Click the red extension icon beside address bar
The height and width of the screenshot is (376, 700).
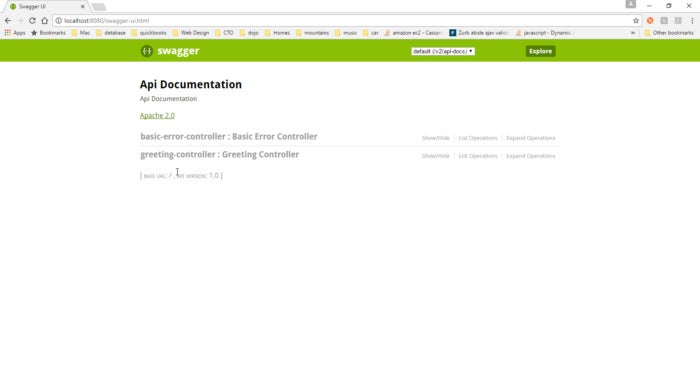[x=650, y=21]
